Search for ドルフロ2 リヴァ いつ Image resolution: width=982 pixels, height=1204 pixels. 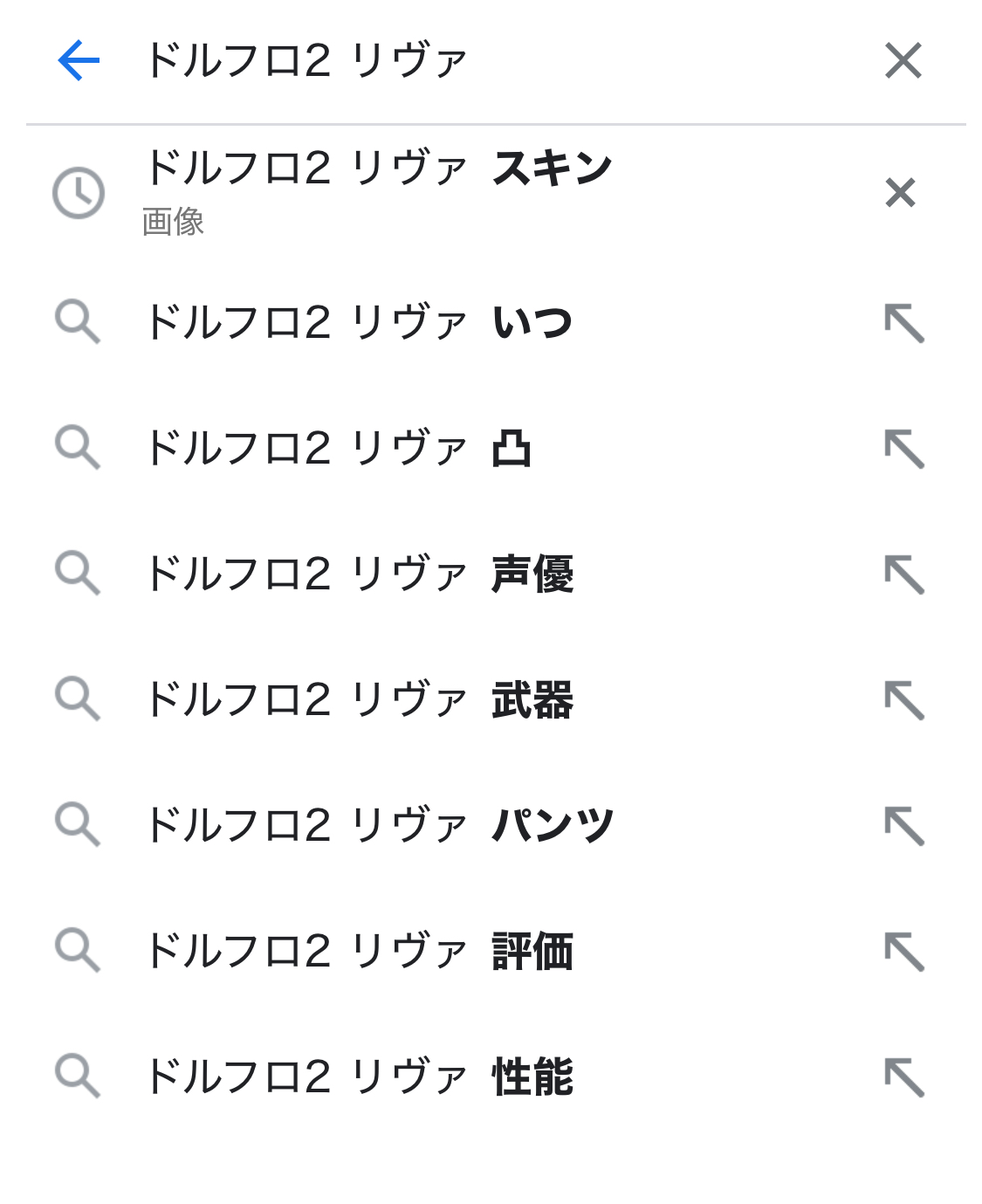[x=358, y=323]
